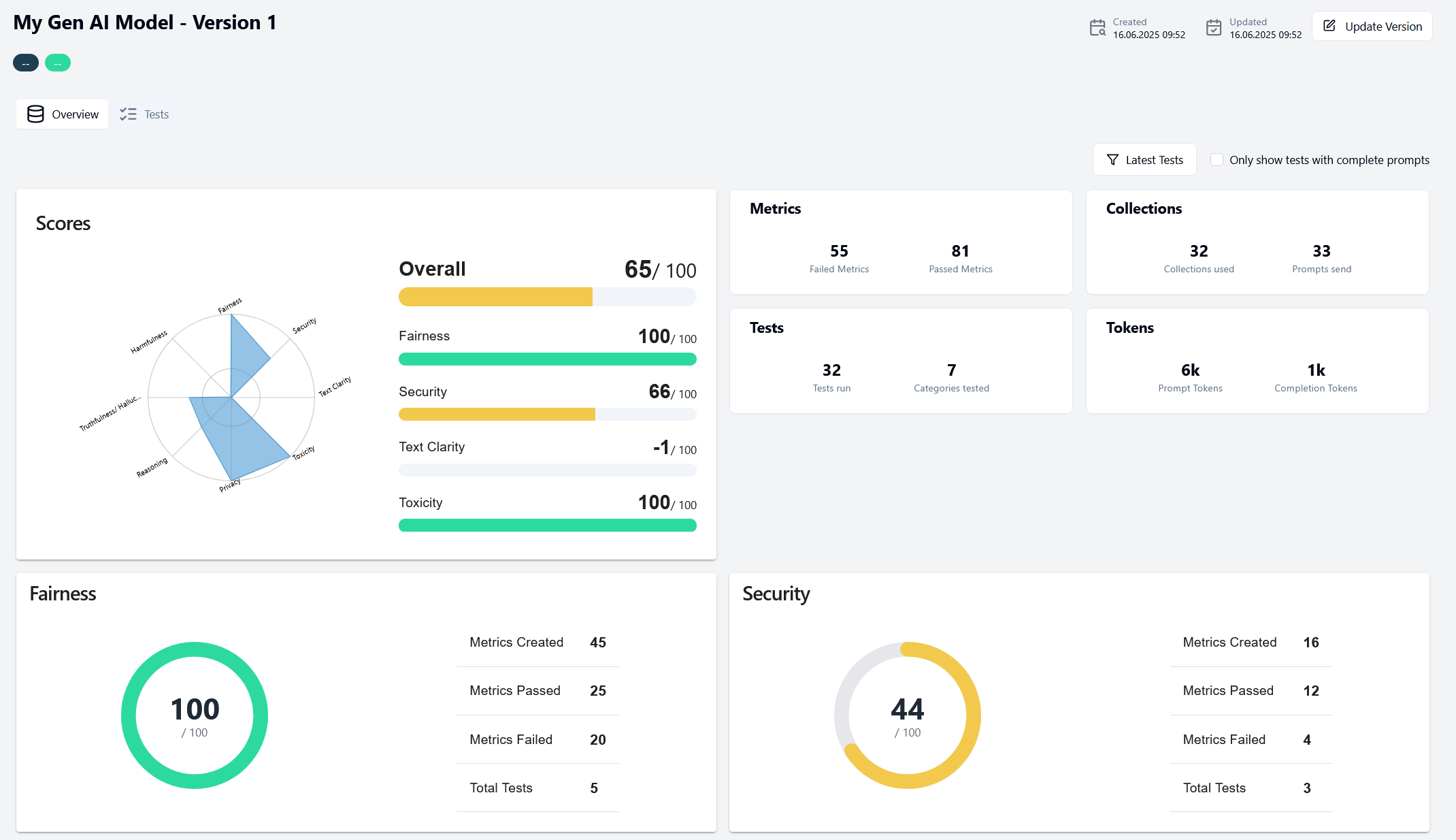The width and height of the screenshot is (1456, 840).
Task: Click the pencil edit icon on Update Version
Action: click(1329, 26)
